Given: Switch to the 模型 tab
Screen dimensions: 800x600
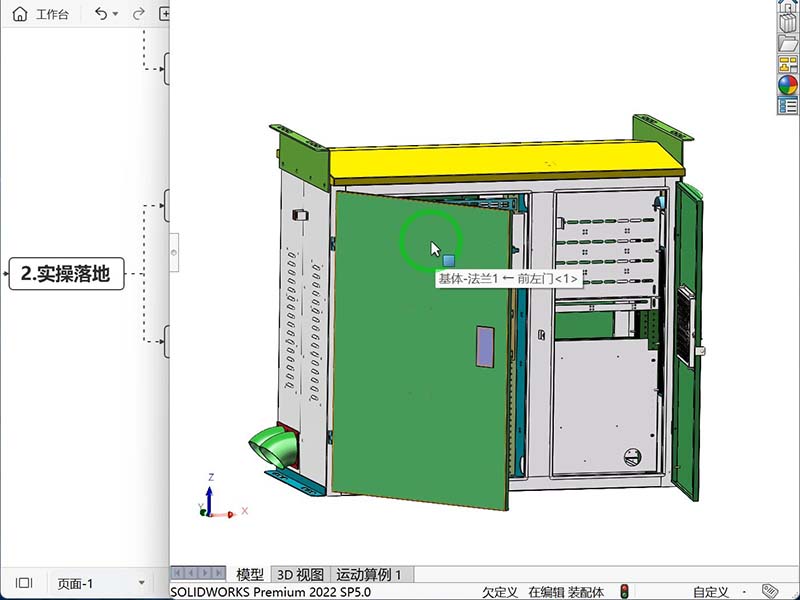Looking at the screenshot, I should pyautogui.click(x=250, y=574).
